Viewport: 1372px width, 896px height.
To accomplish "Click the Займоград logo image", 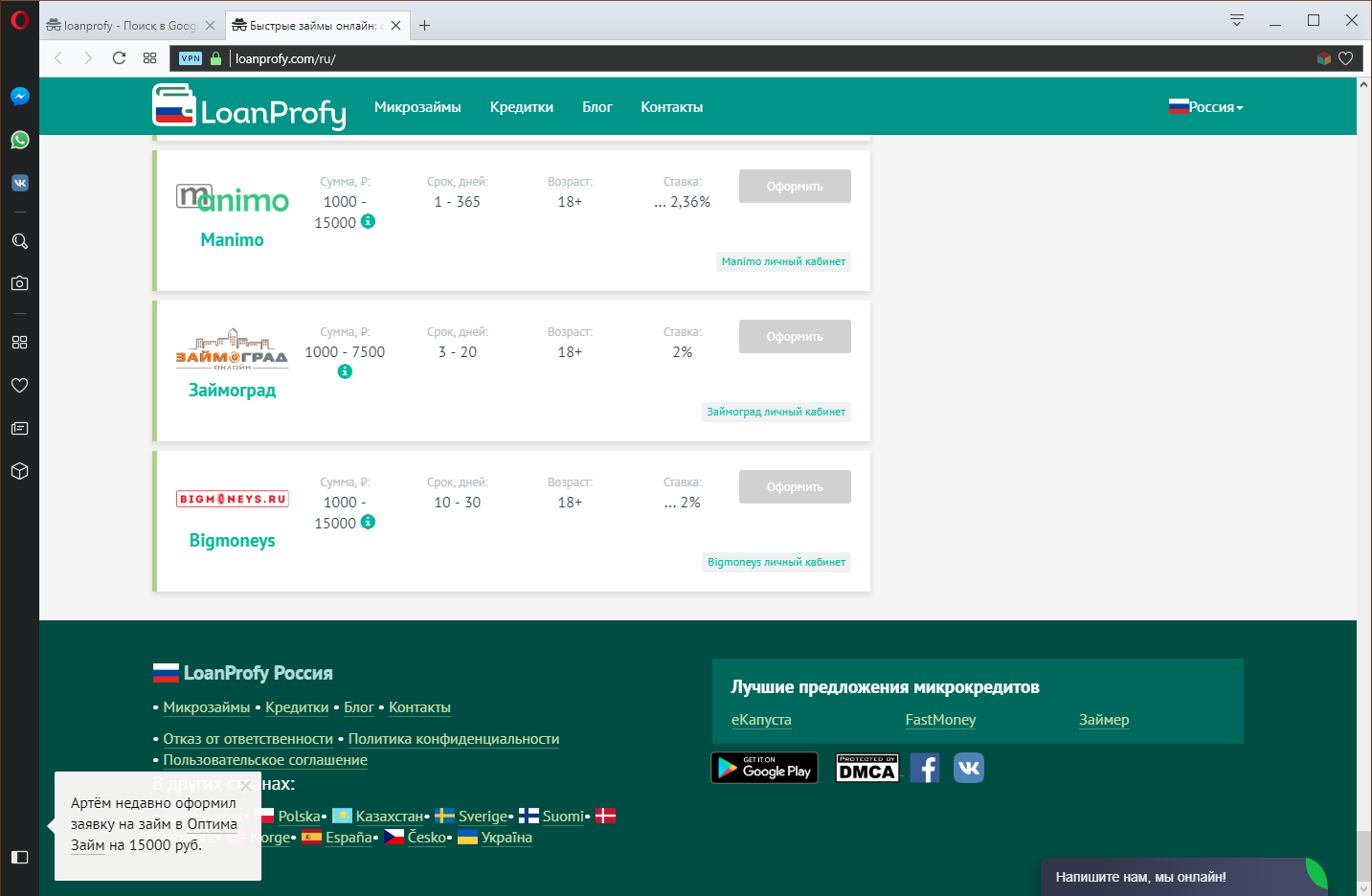I will pos(232,349).
